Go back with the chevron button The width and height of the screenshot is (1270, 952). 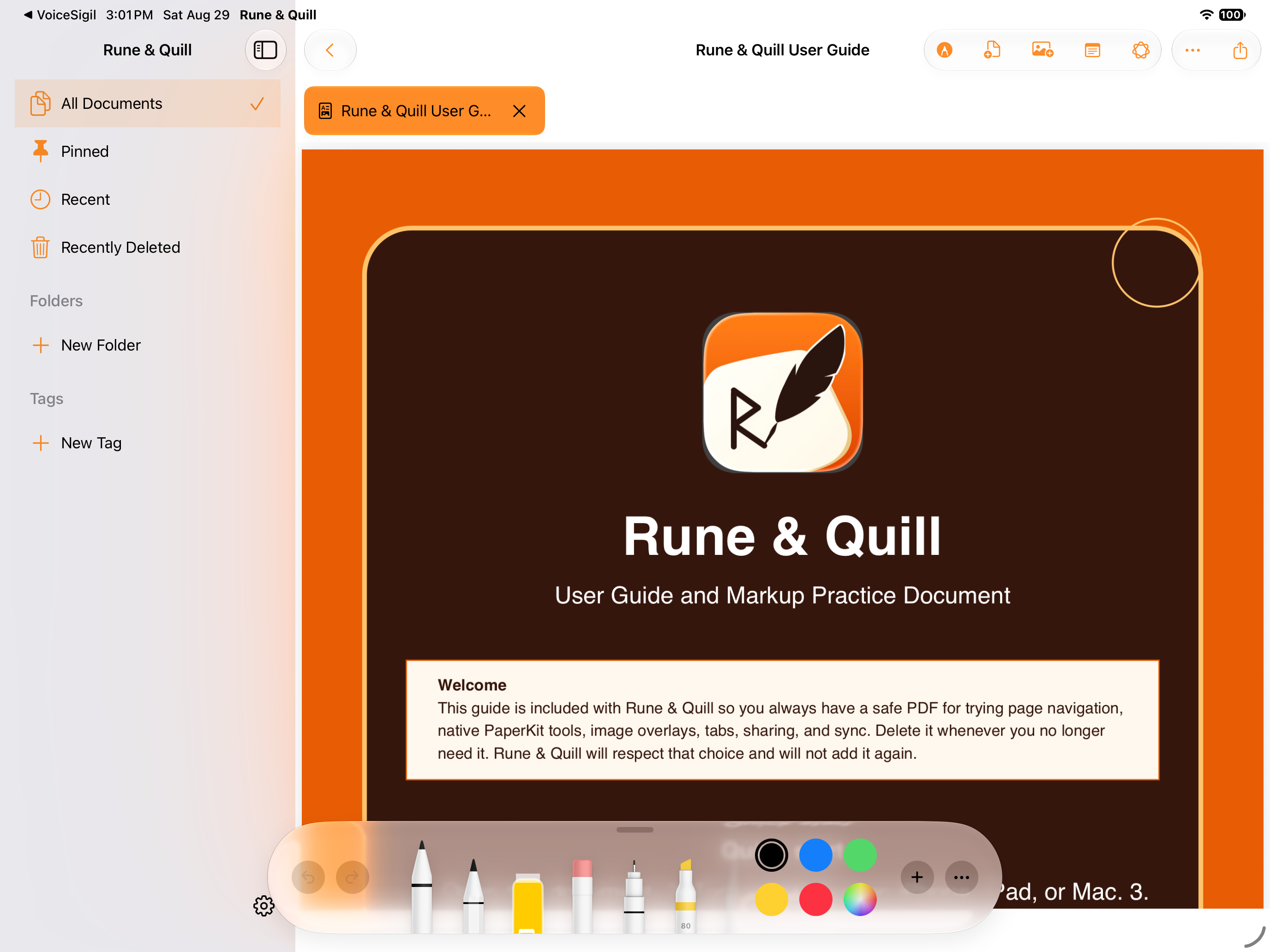(x=330, y=50)
